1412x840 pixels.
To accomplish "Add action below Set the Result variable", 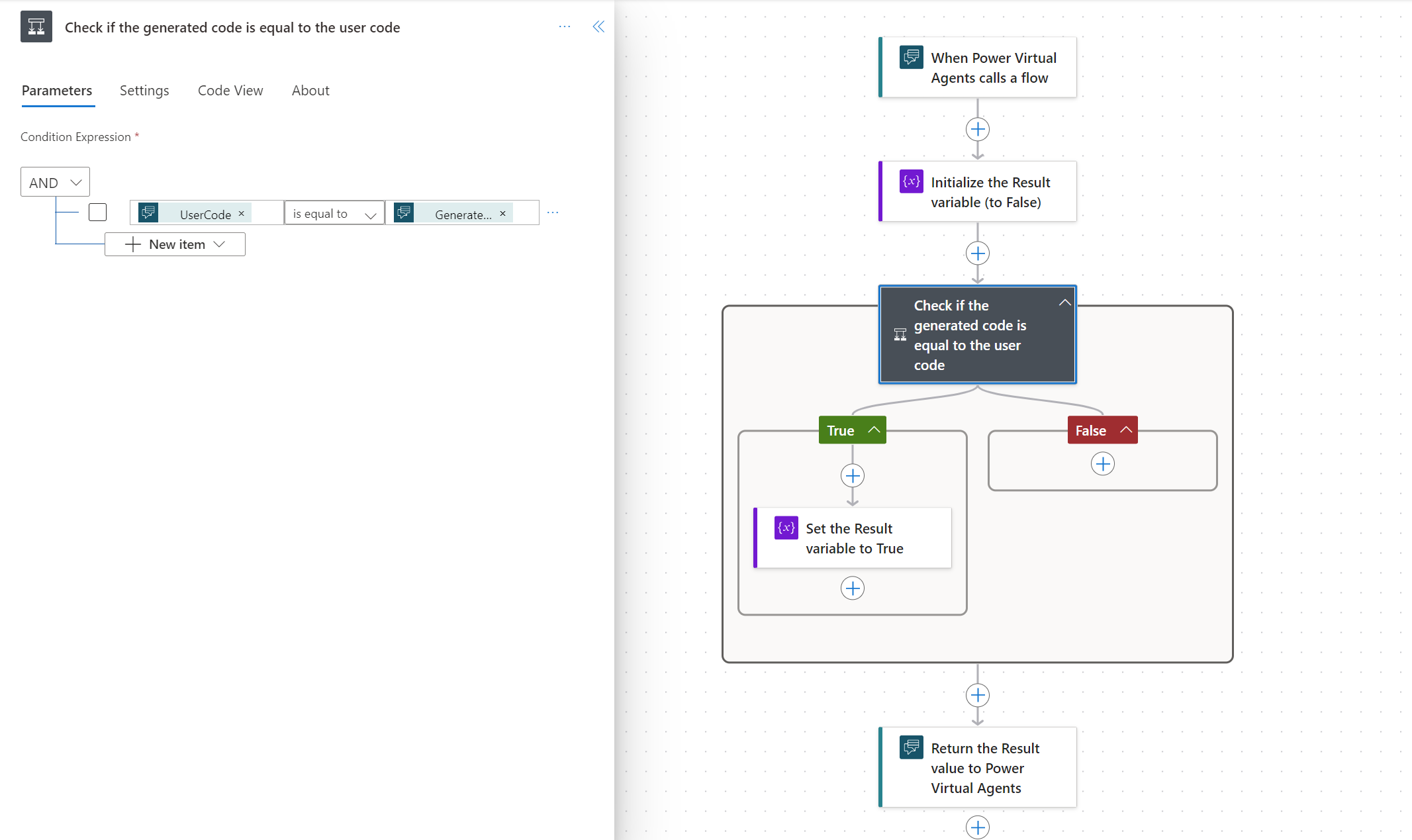I will (853, 588).
